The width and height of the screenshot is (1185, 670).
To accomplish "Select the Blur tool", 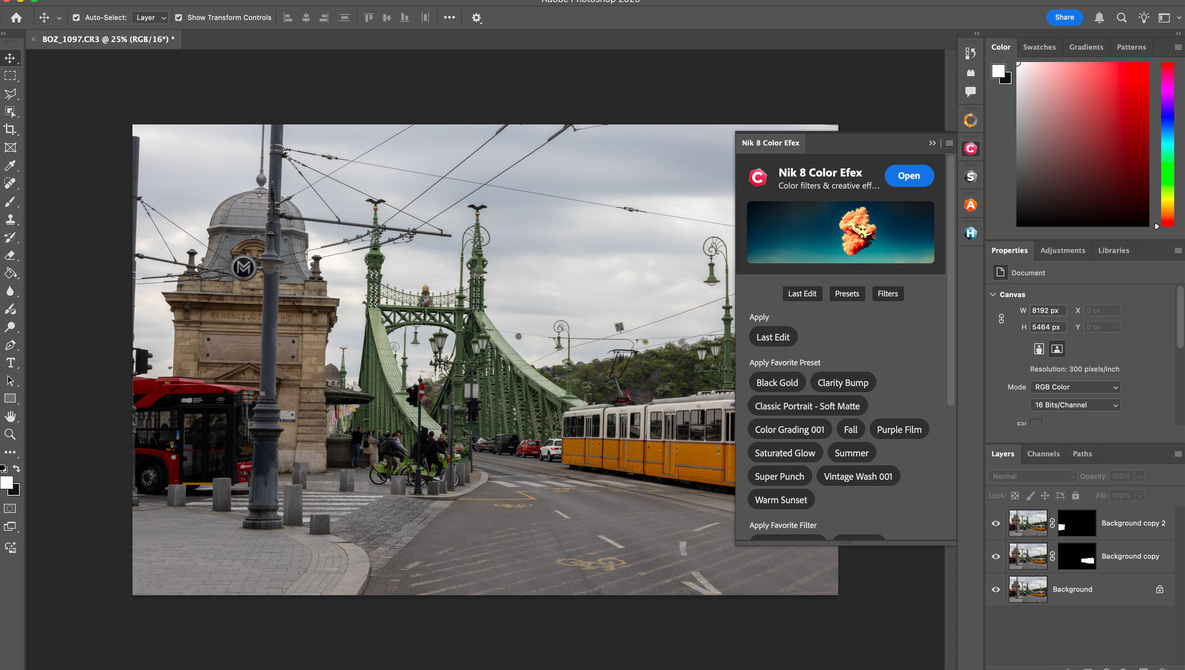I will click(x=11, y=292).
